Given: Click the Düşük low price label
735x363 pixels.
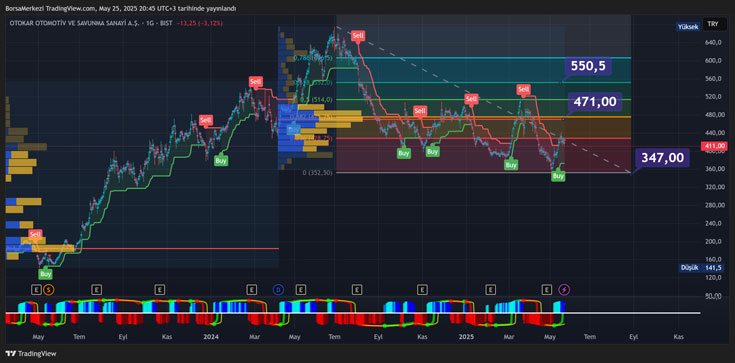Looking at the screenshot, I should coord(690,268).
